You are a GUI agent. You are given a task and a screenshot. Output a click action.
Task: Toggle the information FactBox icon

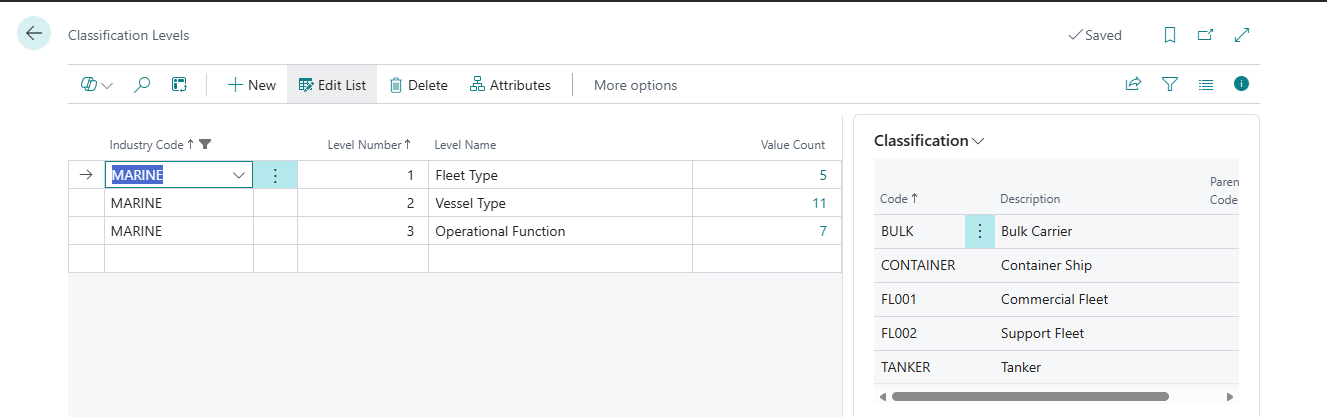click(x=1241, y=84)
